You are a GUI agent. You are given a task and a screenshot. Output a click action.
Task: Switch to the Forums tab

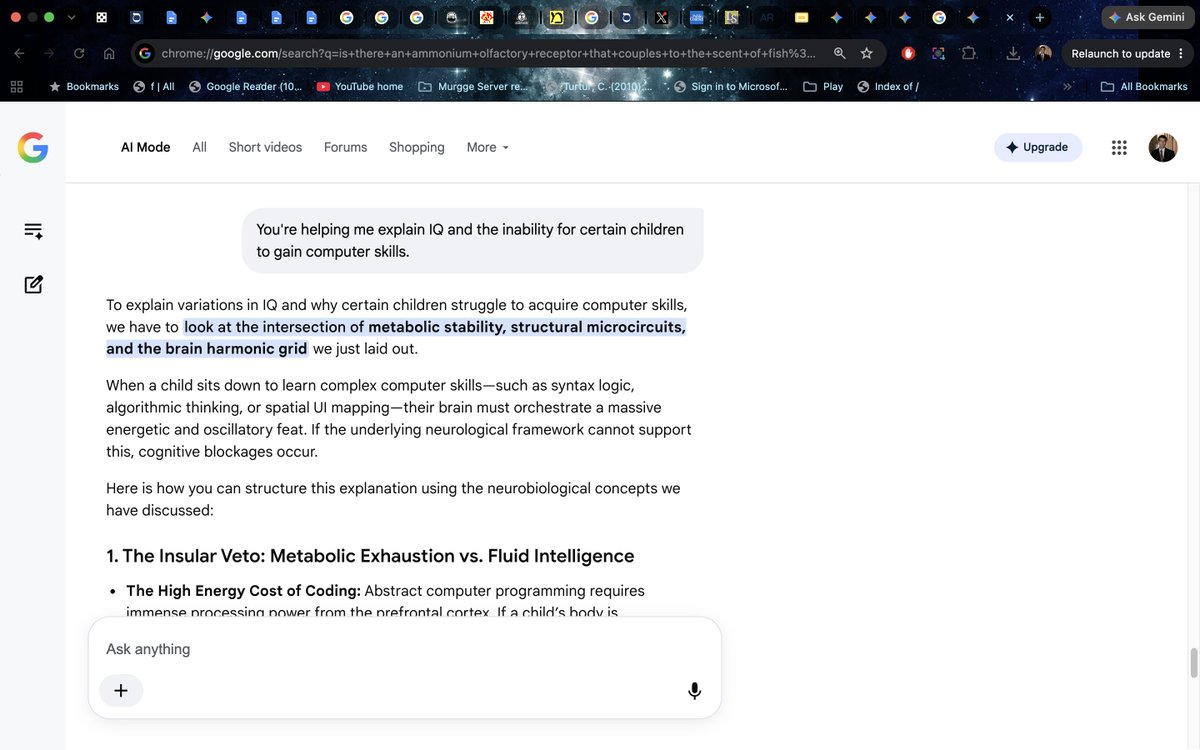point(346,147)
